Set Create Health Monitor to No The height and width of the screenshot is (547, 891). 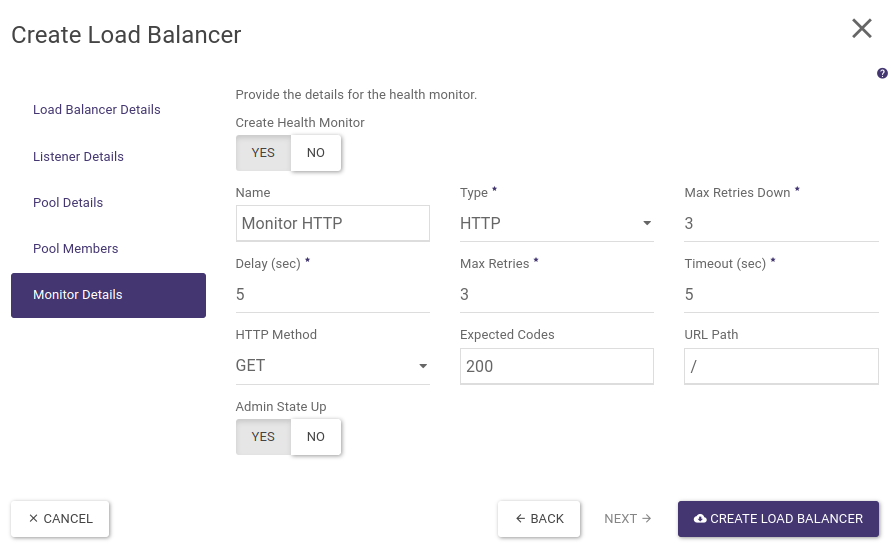point(316,153)
